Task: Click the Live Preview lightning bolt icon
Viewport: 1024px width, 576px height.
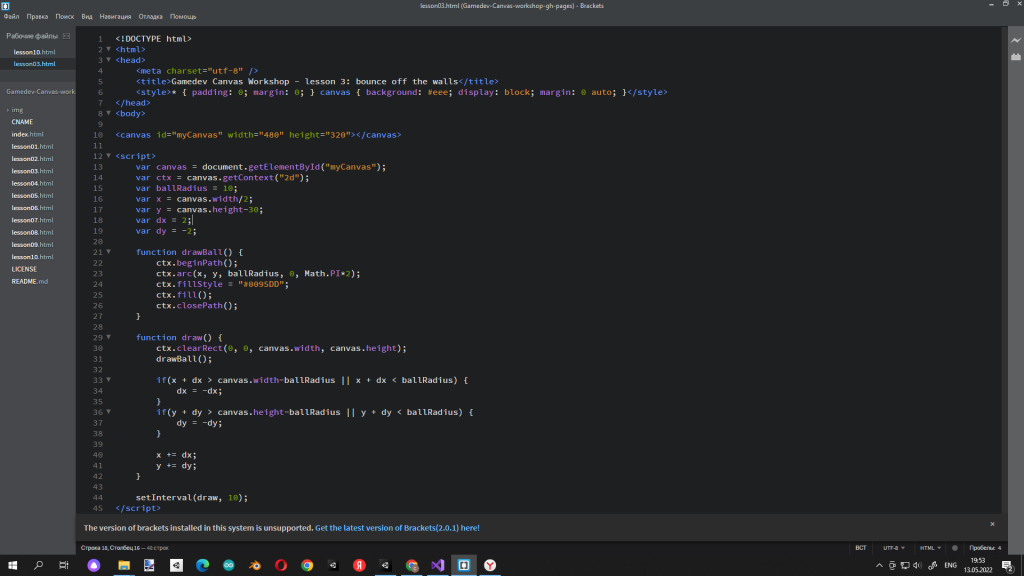Action: tap(1016, 40)
